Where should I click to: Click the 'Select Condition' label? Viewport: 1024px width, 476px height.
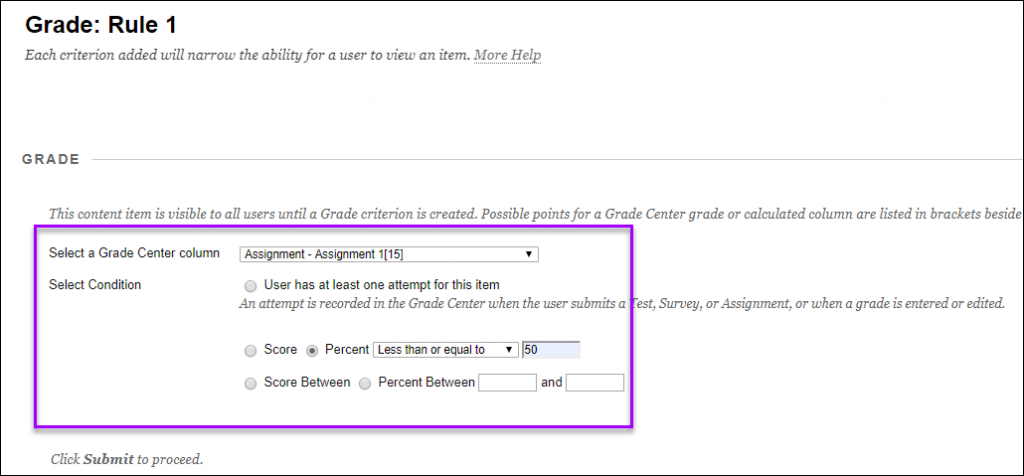(x=95, y=285)
